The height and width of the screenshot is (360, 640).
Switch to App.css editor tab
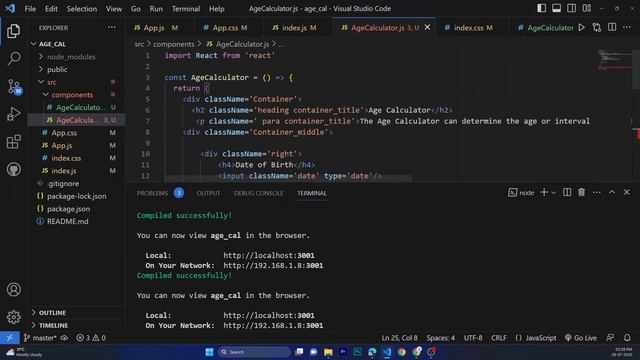click(x=225, y=27)
